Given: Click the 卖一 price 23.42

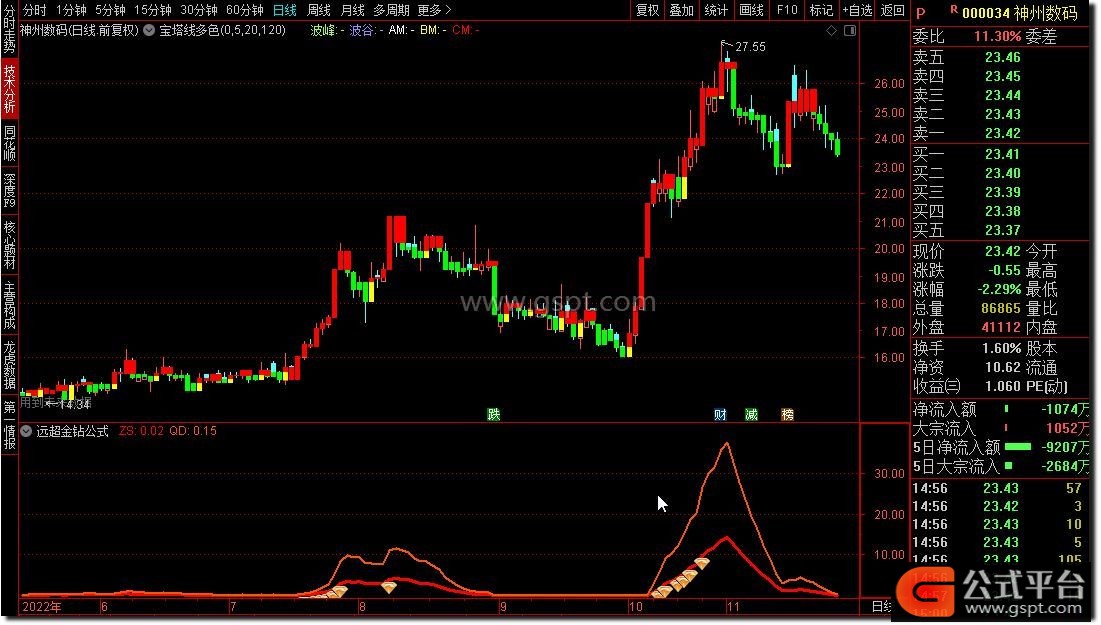Looking at the screenshot, I should coord(1003,133).
